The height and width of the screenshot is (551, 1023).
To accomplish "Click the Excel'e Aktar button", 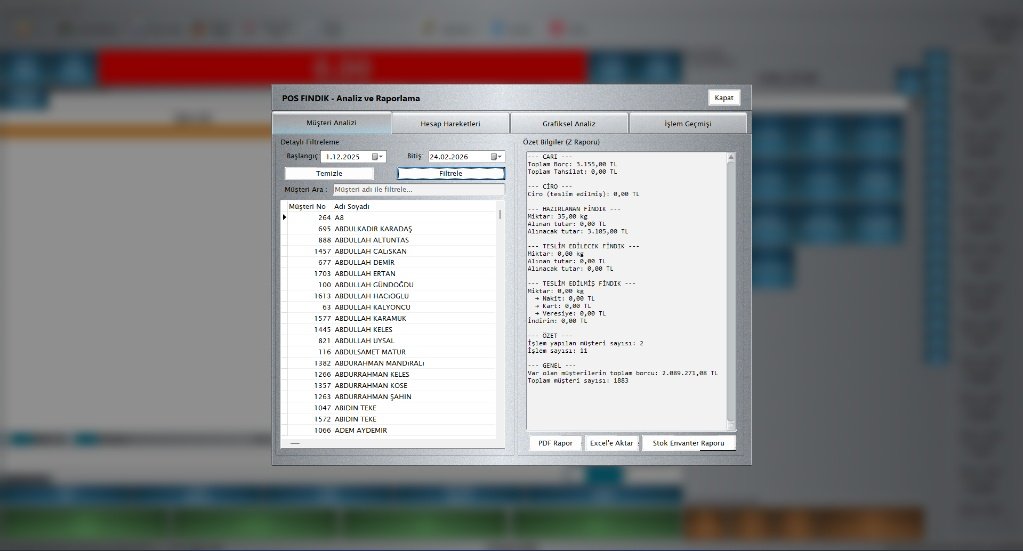I will click(x=612, y=442).
